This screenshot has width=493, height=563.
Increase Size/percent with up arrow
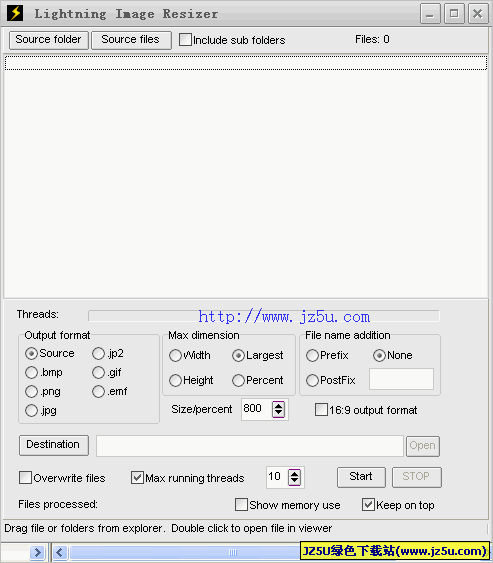[279, 405]
